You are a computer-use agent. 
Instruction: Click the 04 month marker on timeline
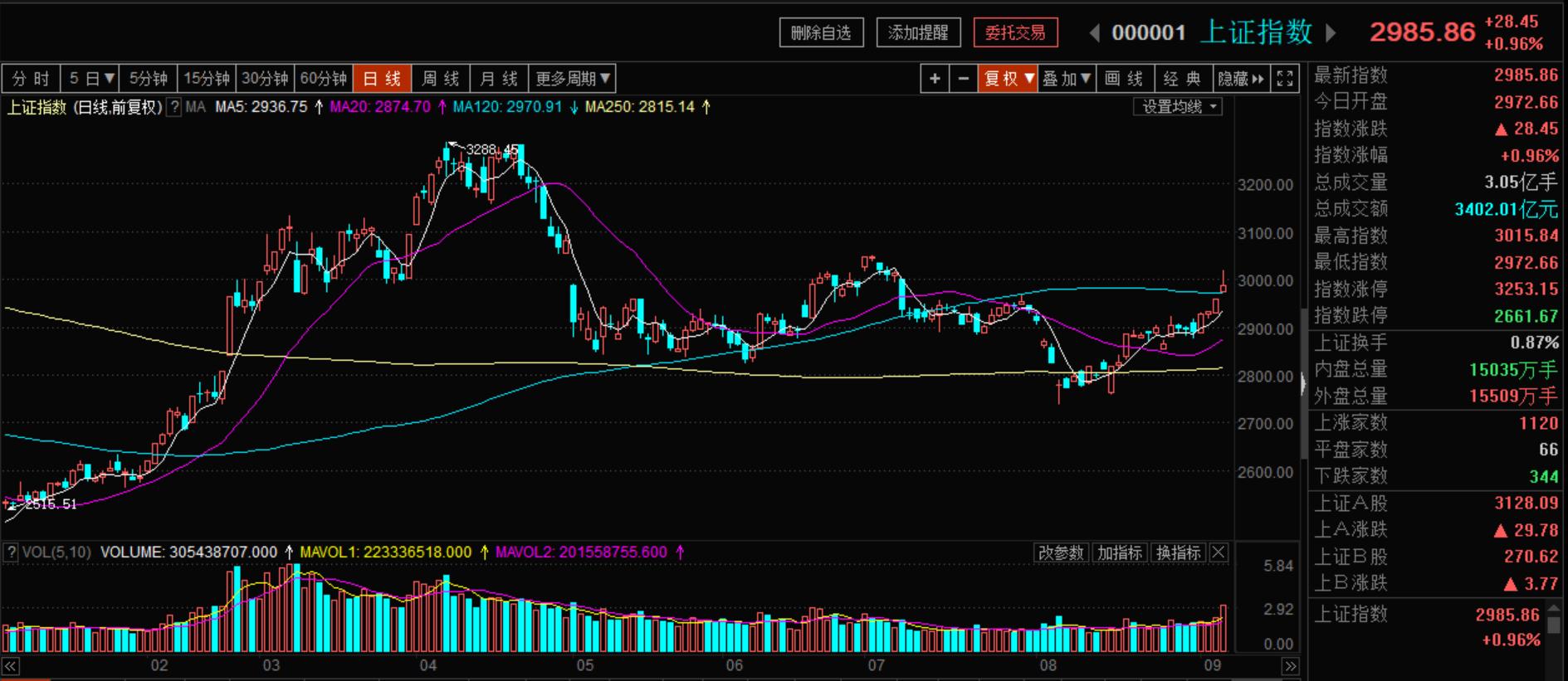pyautogui.click(x=428, y=665)
